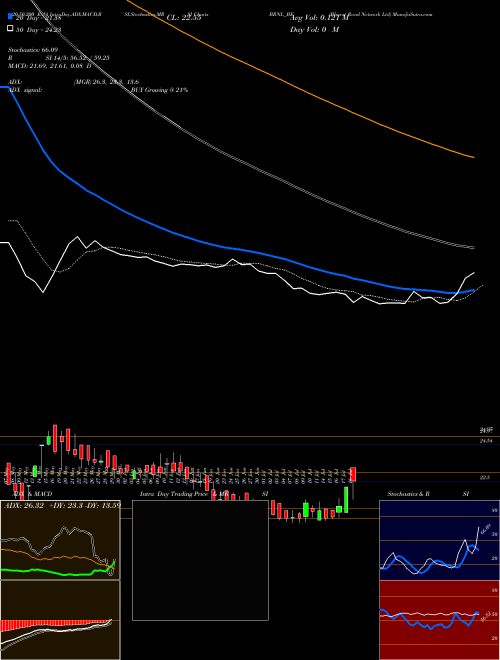Click the 22.5 price axis label

485,478
